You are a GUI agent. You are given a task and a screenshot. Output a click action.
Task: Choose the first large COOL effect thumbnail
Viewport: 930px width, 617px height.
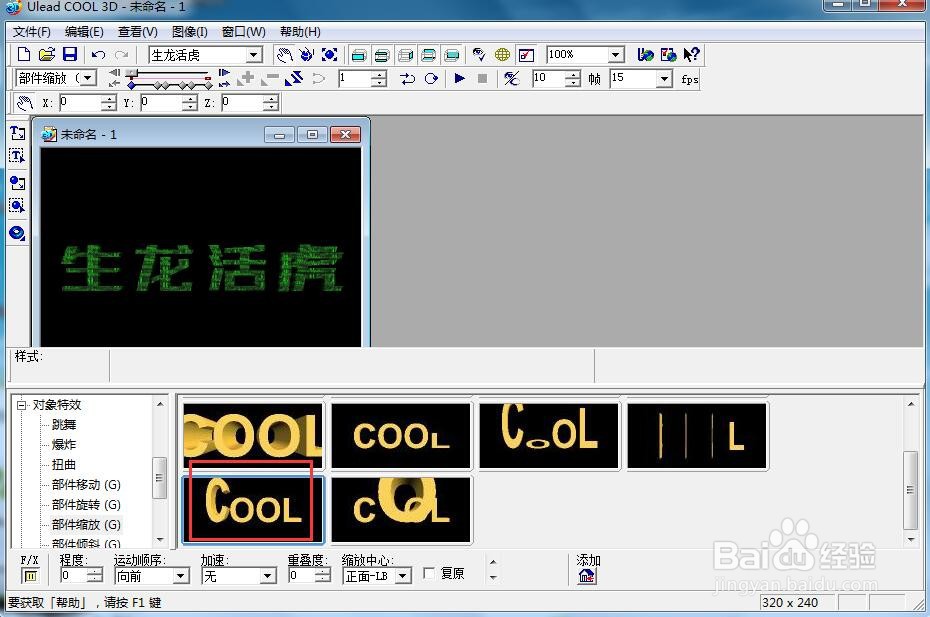click(253, 436)
